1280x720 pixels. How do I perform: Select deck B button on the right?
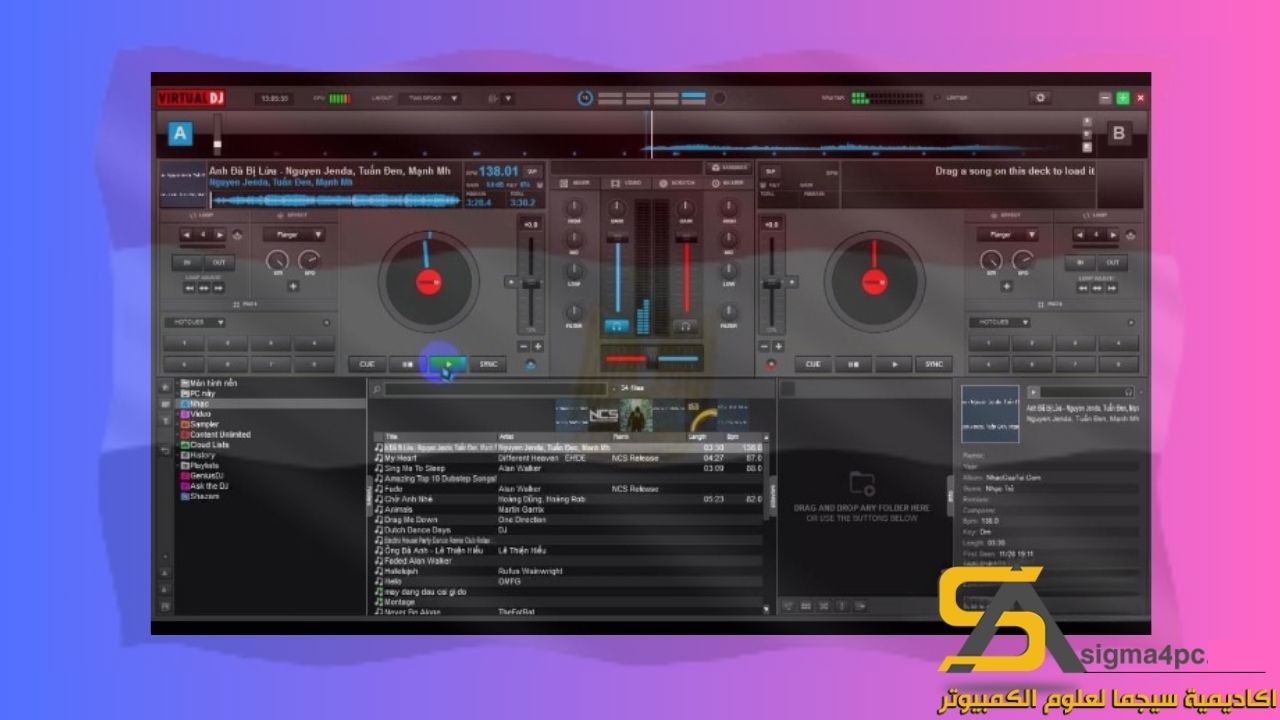1119,133
